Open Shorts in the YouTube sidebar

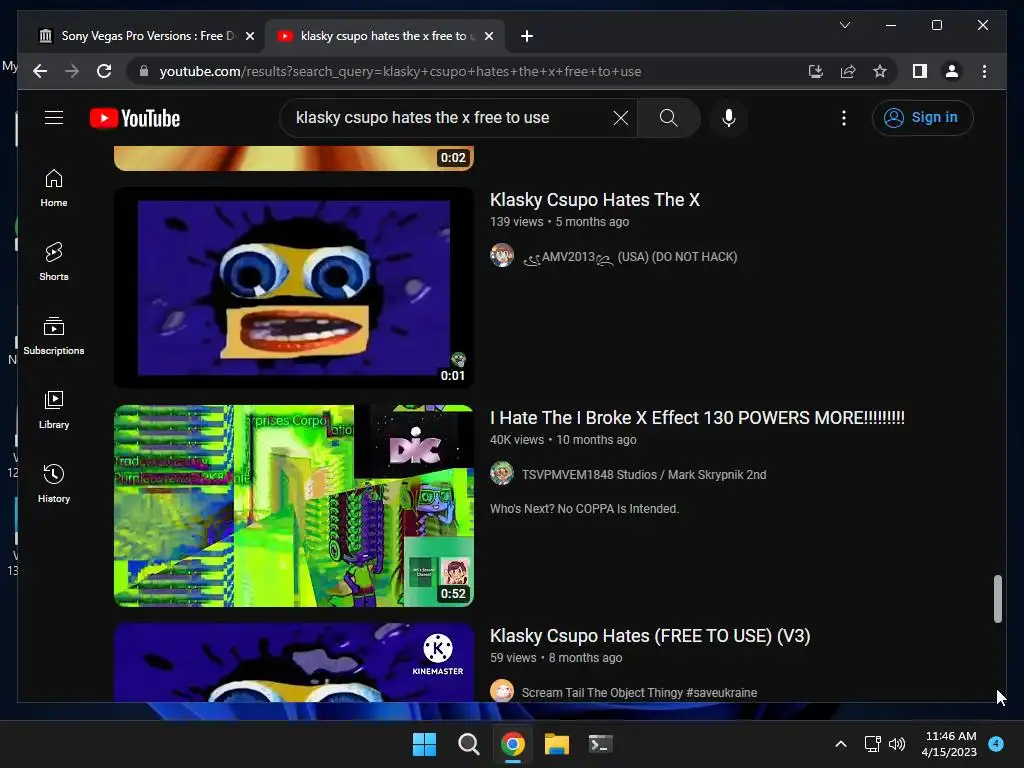54,262
